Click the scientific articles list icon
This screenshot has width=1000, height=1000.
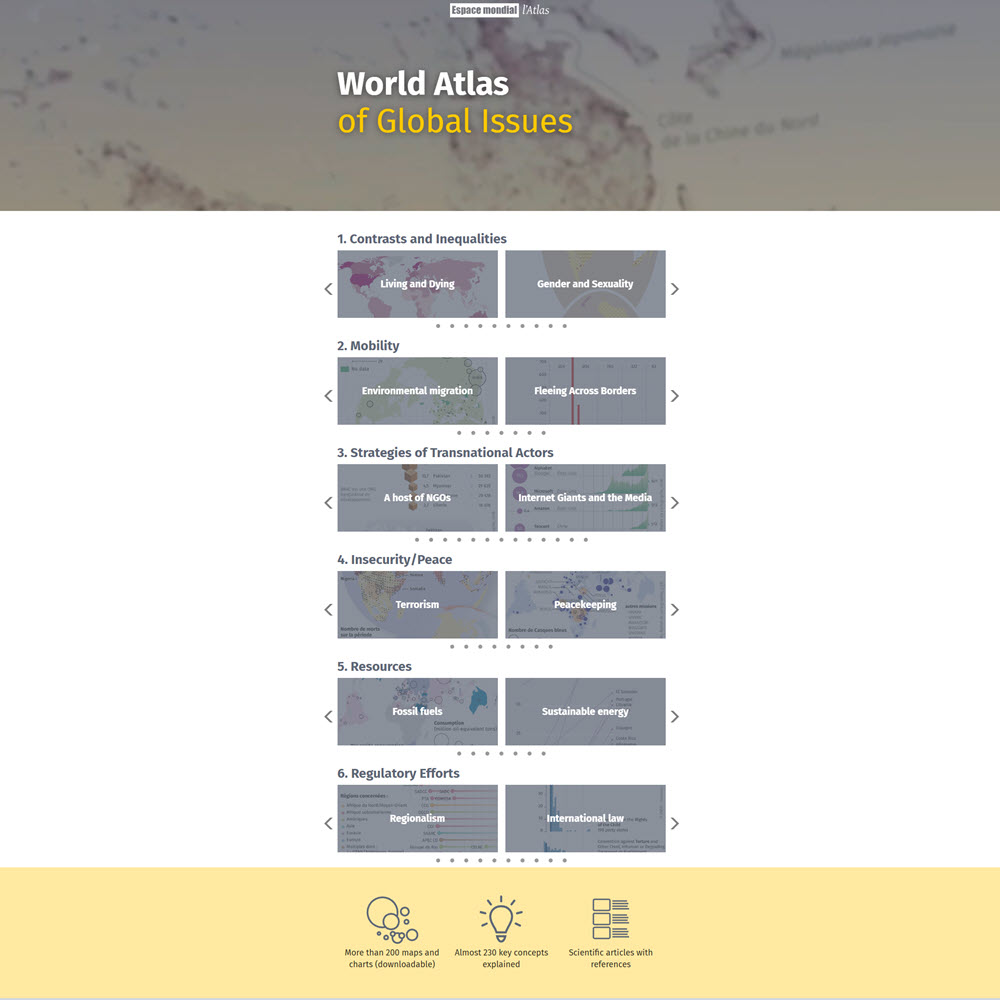610,919
